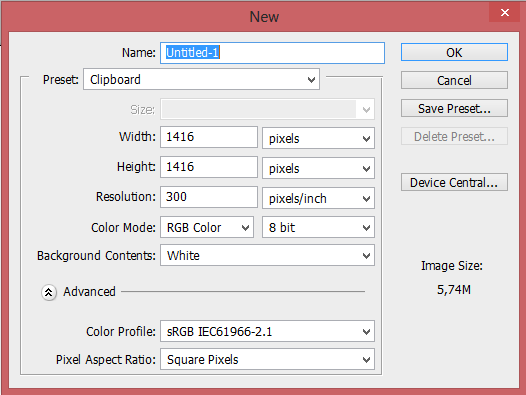Open the Pixel Aspect Ratio dropdown
This screenshot has width=526, height=395.
click(x=267, y=359)
